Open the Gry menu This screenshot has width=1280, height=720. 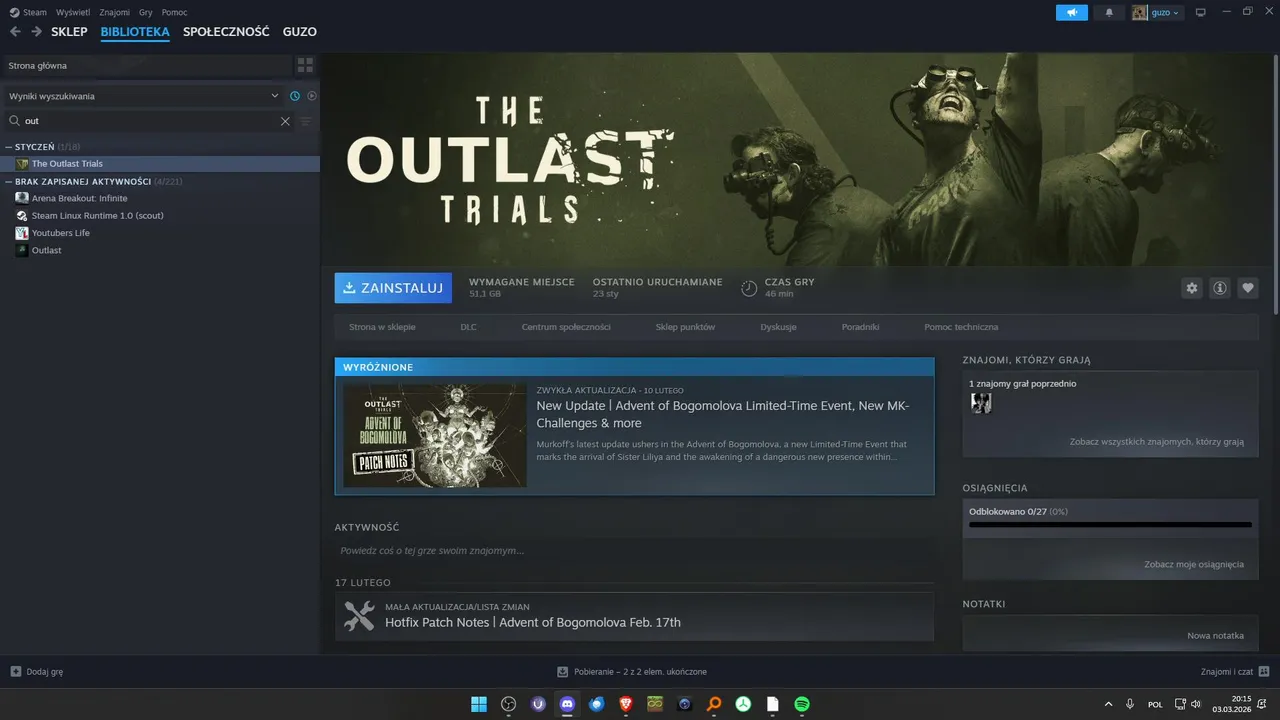click(x=146, y=12)
